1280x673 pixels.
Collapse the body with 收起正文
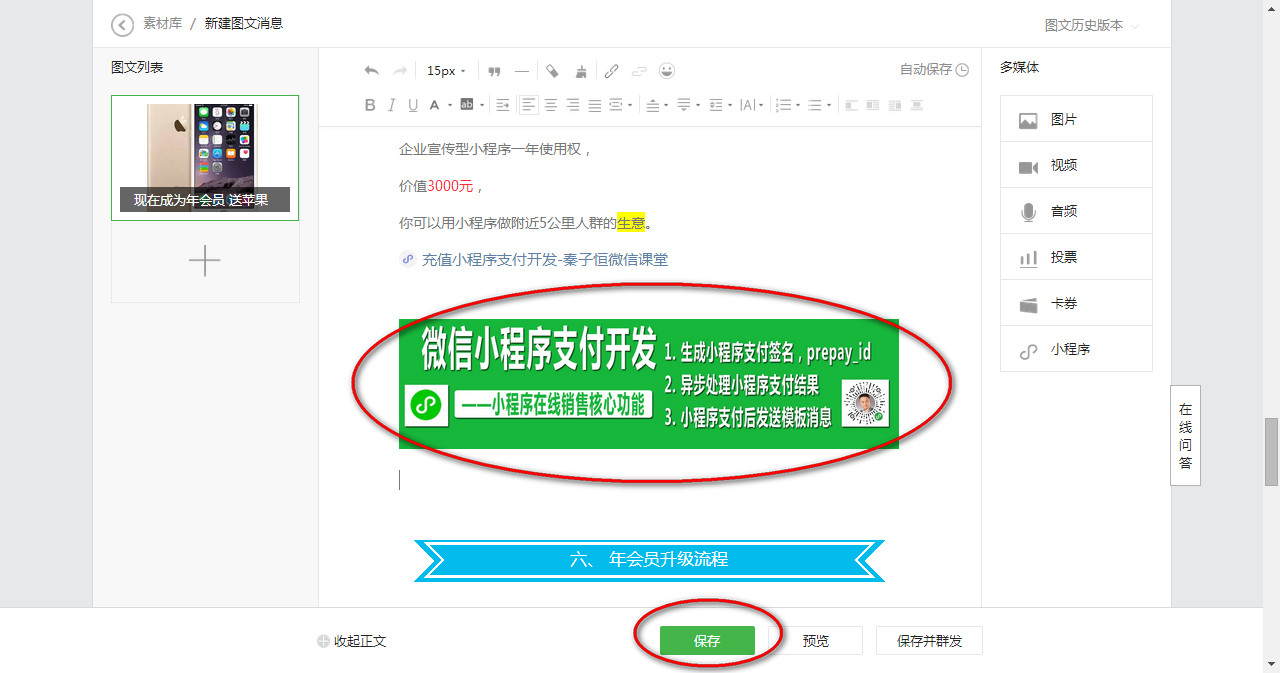coord(351,641)
